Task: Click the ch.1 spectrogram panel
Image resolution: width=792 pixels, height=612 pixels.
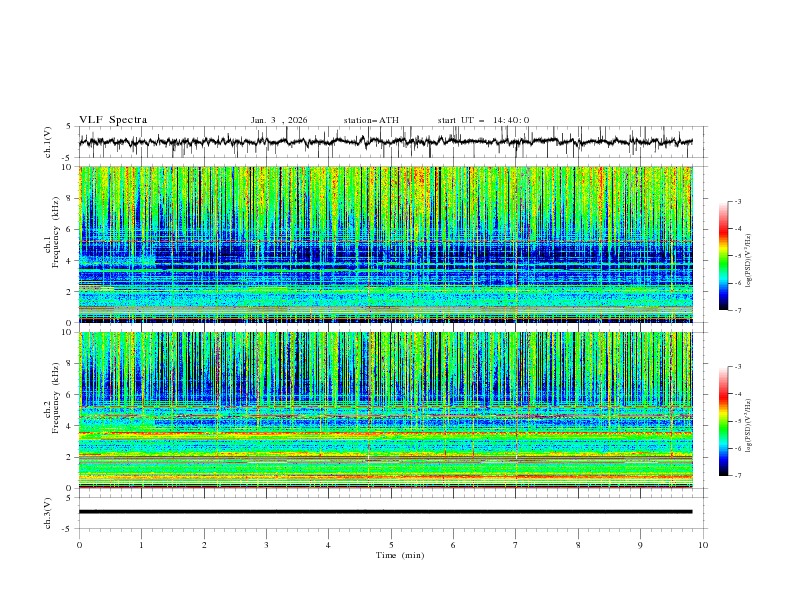Action: click(x=386, y=244)
